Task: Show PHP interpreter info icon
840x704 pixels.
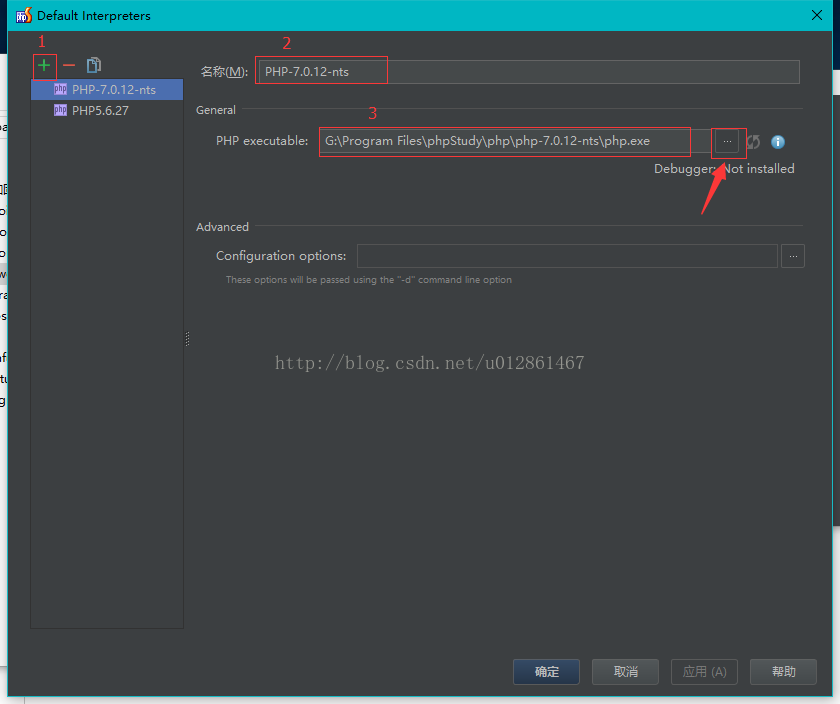Action: 778,142
